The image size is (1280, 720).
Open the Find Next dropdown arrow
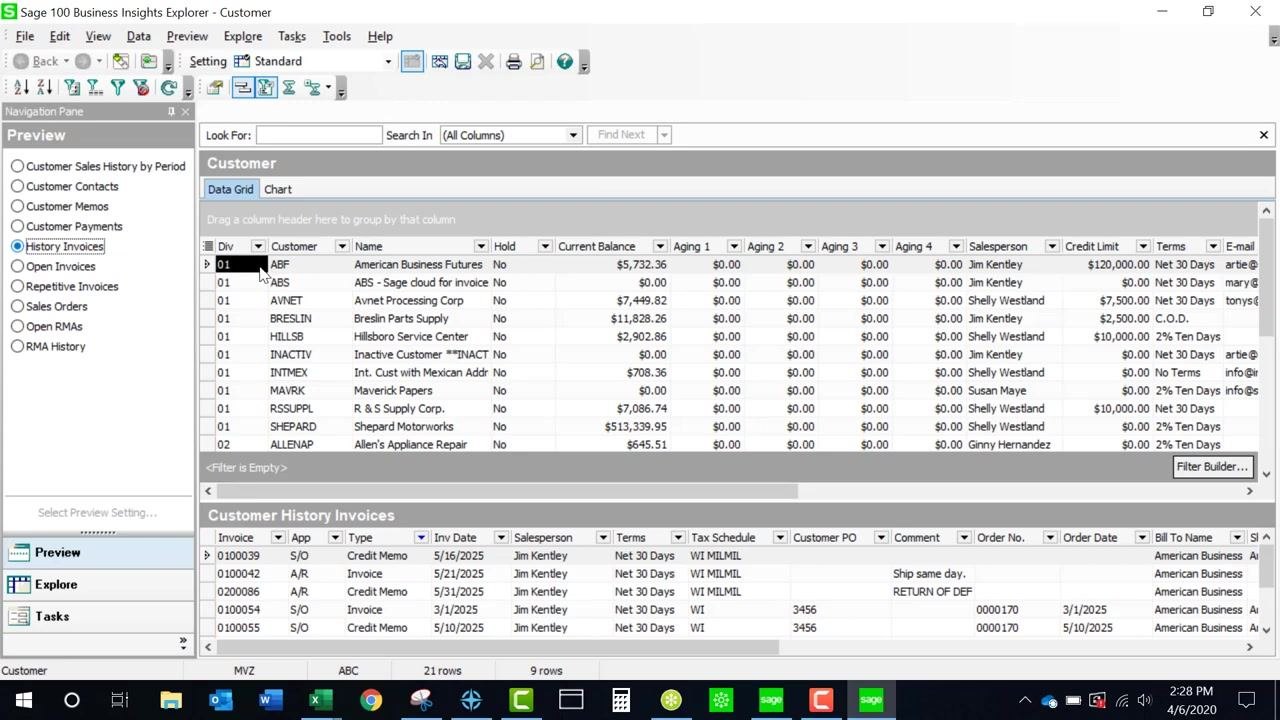(x=664, y=135)
